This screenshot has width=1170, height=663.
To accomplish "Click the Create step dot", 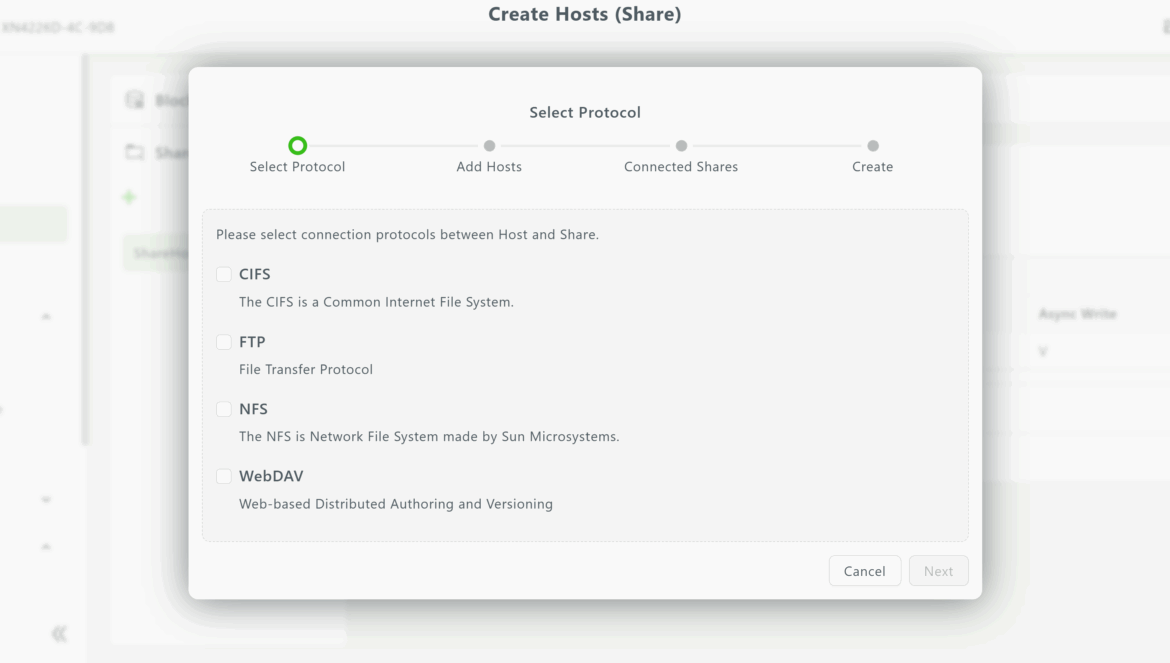I will 873,146.
